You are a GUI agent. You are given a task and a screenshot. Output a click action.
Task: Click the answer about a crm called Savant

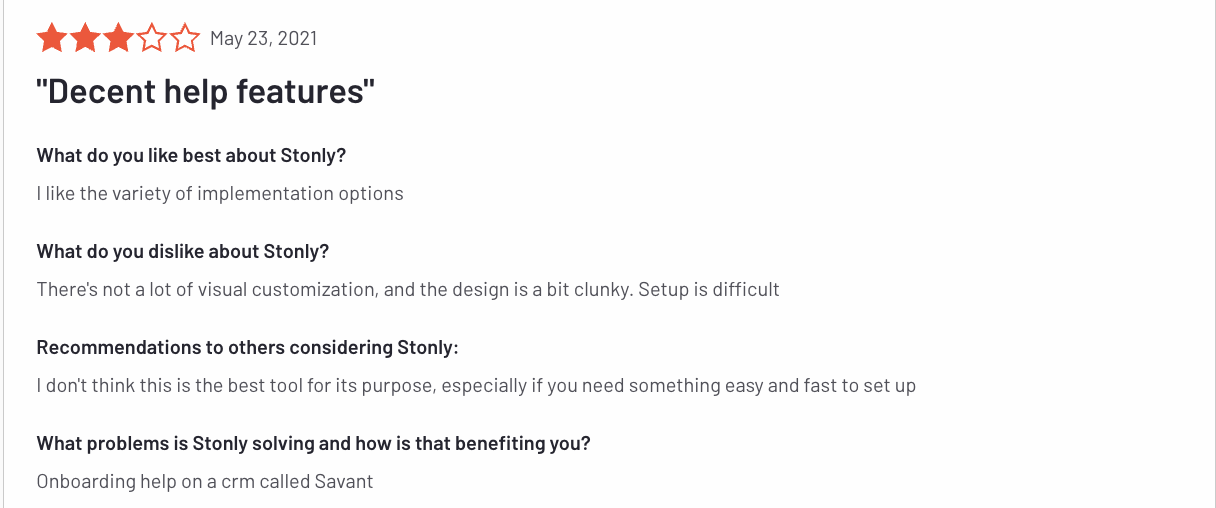click(205, 481)
